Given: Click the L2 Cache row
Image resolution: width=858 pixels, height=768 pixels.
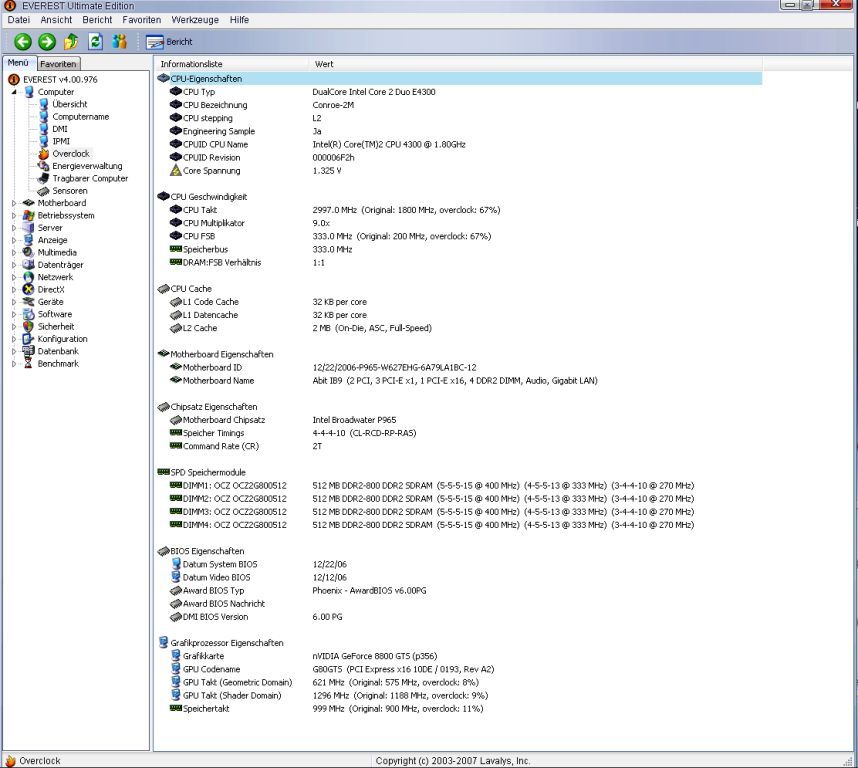Looking at the screenshot, I should click(459, 328).
